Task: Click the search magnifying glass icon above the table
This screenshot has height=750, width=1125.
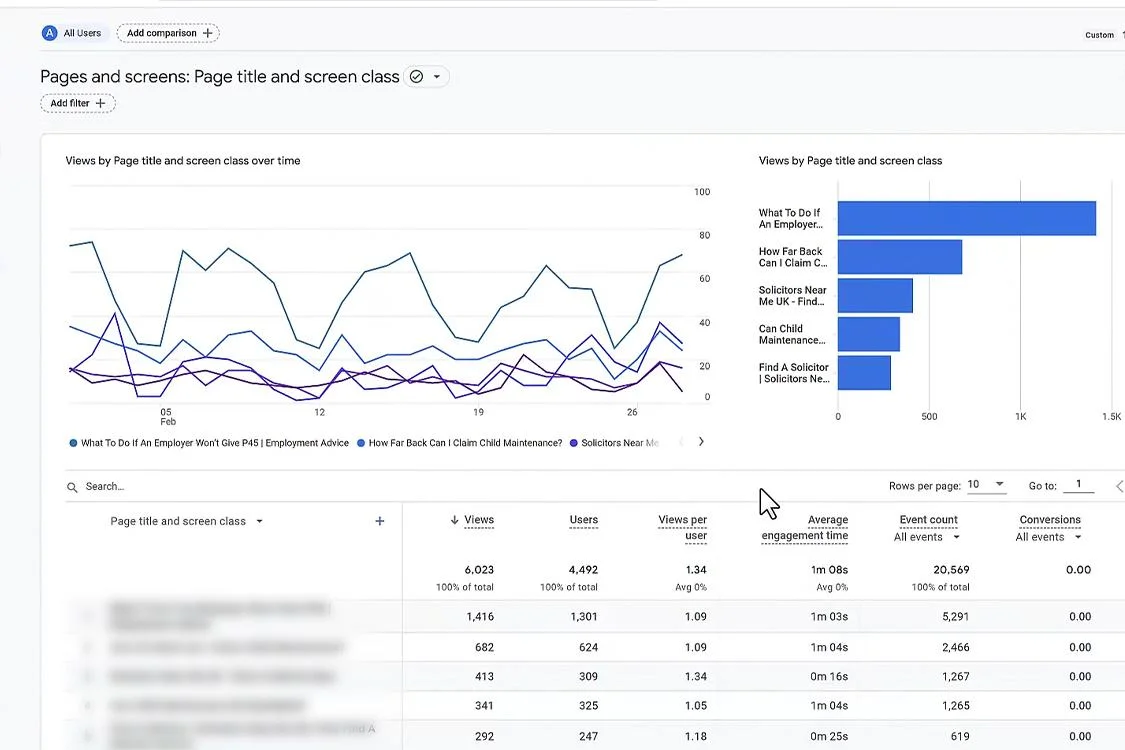Action: (71, 486)
